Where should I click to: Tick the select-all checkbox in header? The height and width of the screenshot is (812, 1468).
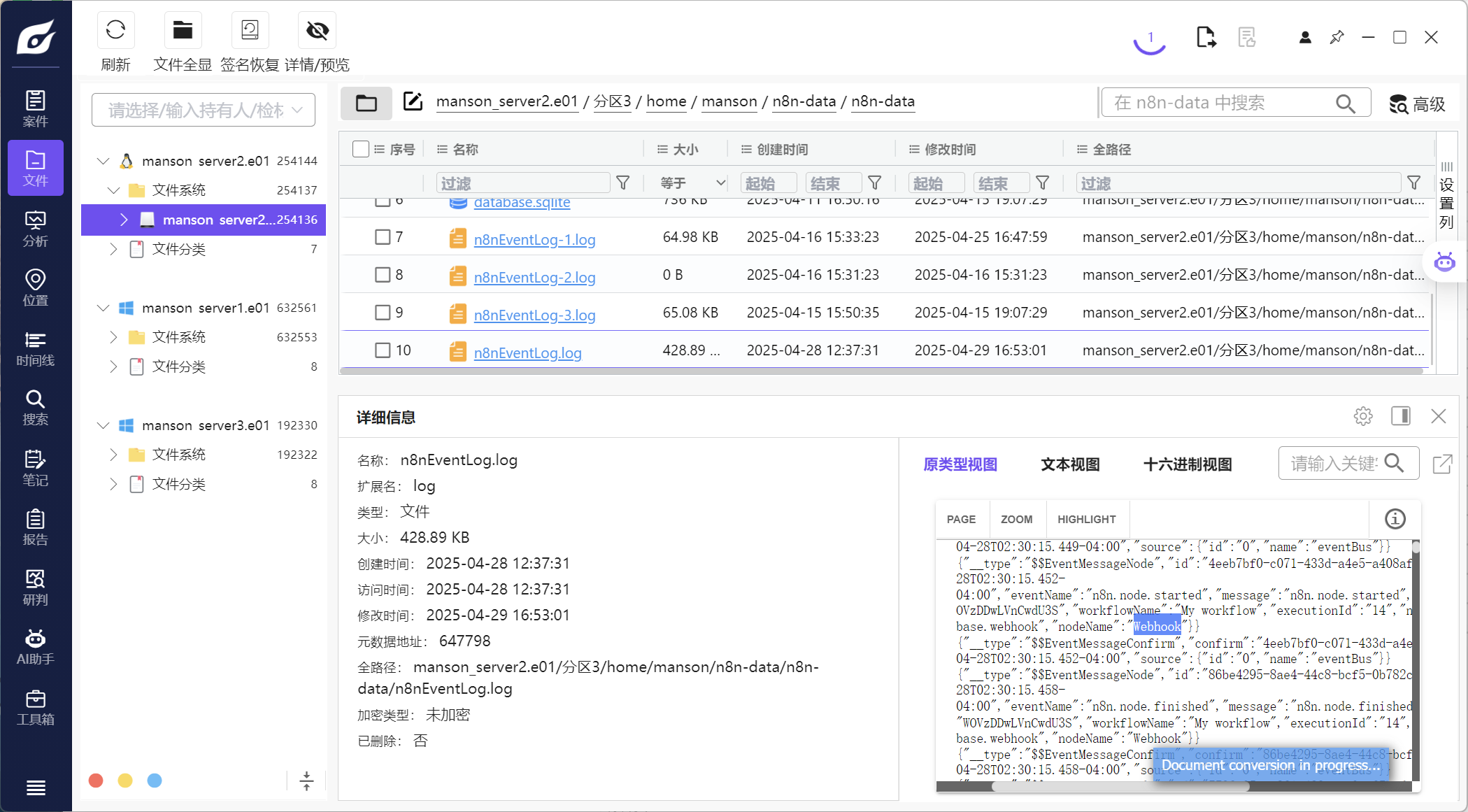click(361, 149)
